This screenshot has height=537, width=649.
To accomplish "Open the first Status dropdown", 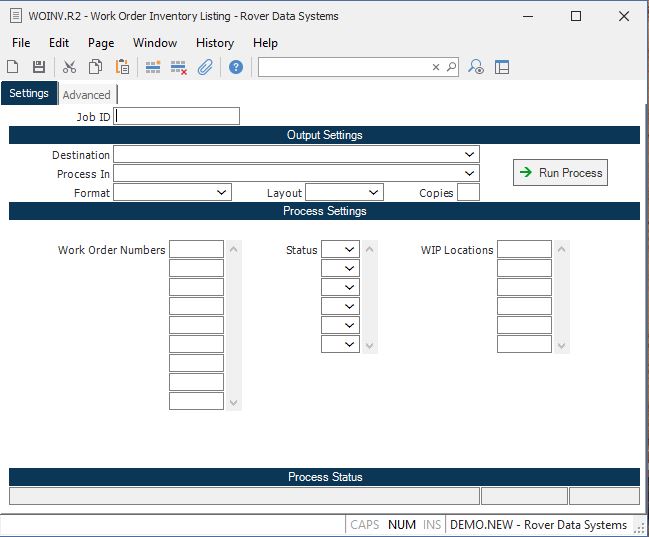I will [350, 250].
